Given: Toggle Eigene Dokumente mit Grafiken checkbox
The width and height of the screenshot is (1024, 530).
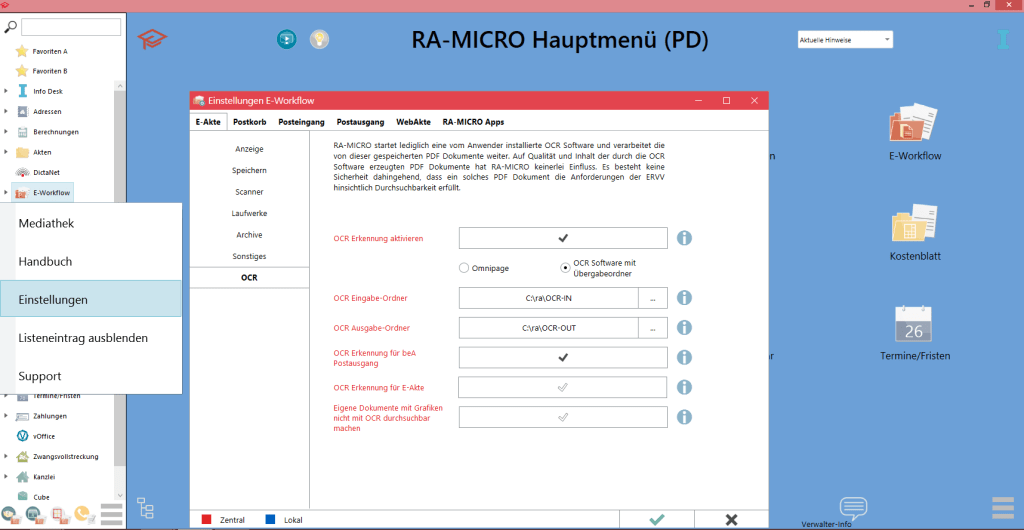Looking at the screenshot, I should [x=563, y=417].
